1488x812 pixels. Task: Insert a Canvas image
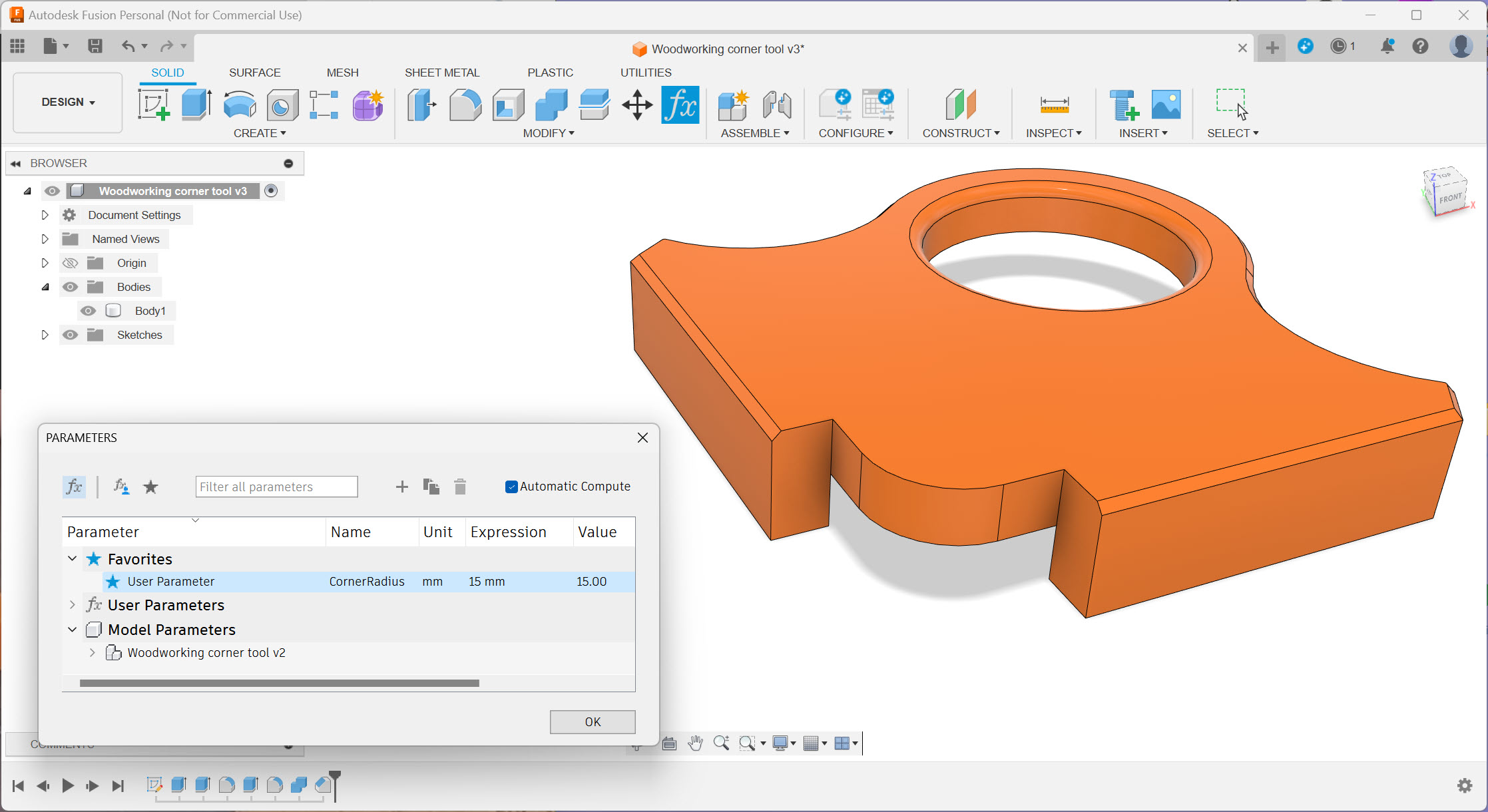pyautogui.click(x=1166, y=104)
